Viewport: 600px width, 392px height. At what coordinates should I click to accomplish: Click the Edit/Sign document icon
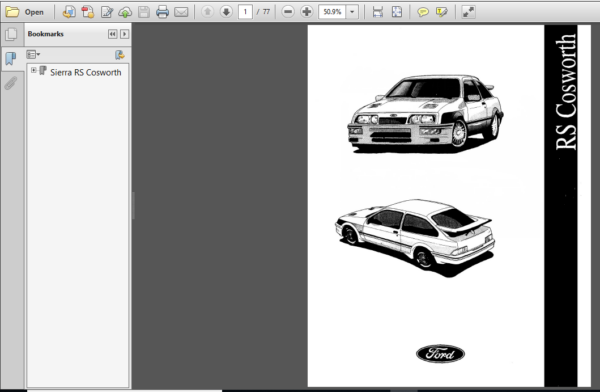pyautogui.click(x=106, y=12)
